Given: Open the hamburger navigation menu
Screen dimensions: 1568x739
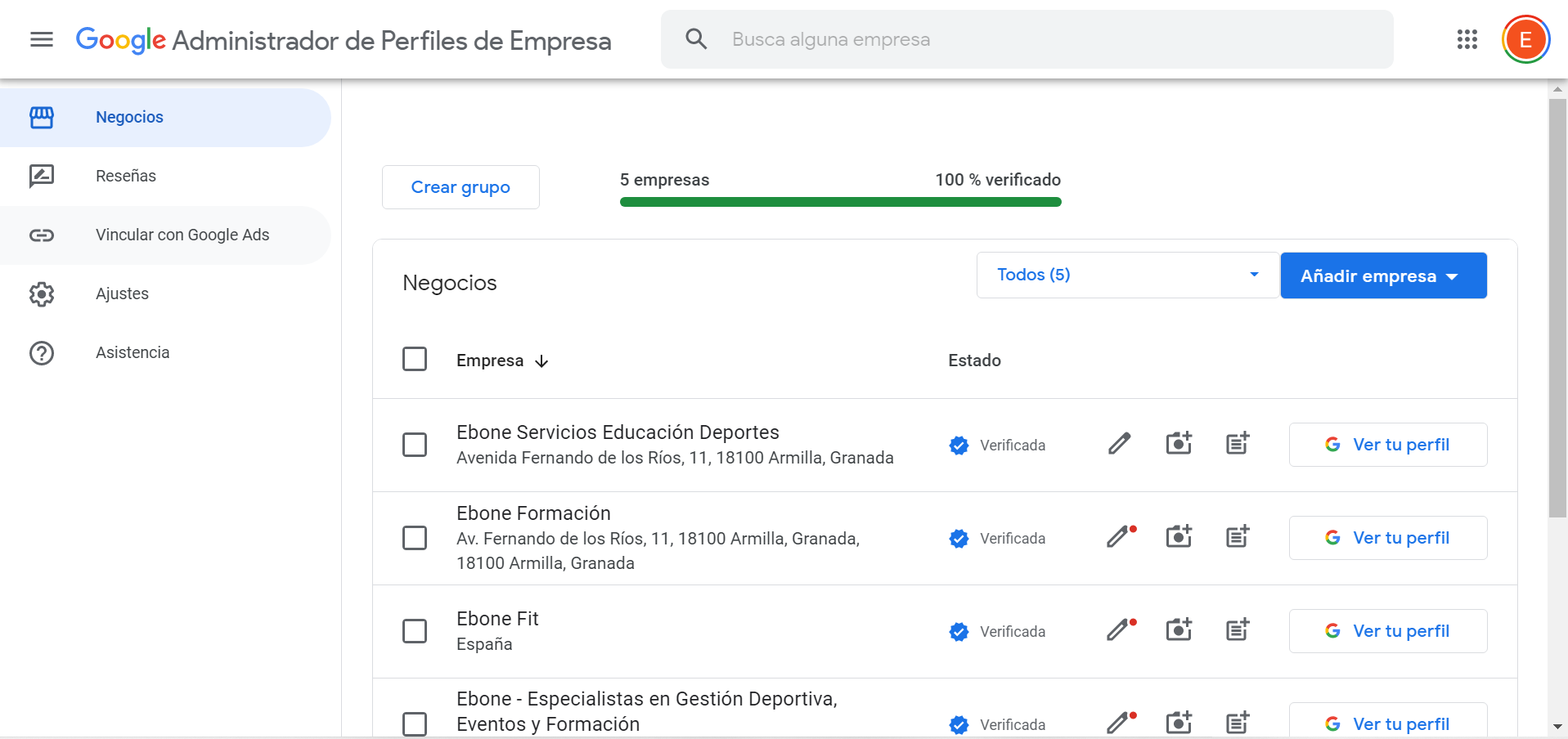Looking at the screenshot, I should (x=41, y=39).
